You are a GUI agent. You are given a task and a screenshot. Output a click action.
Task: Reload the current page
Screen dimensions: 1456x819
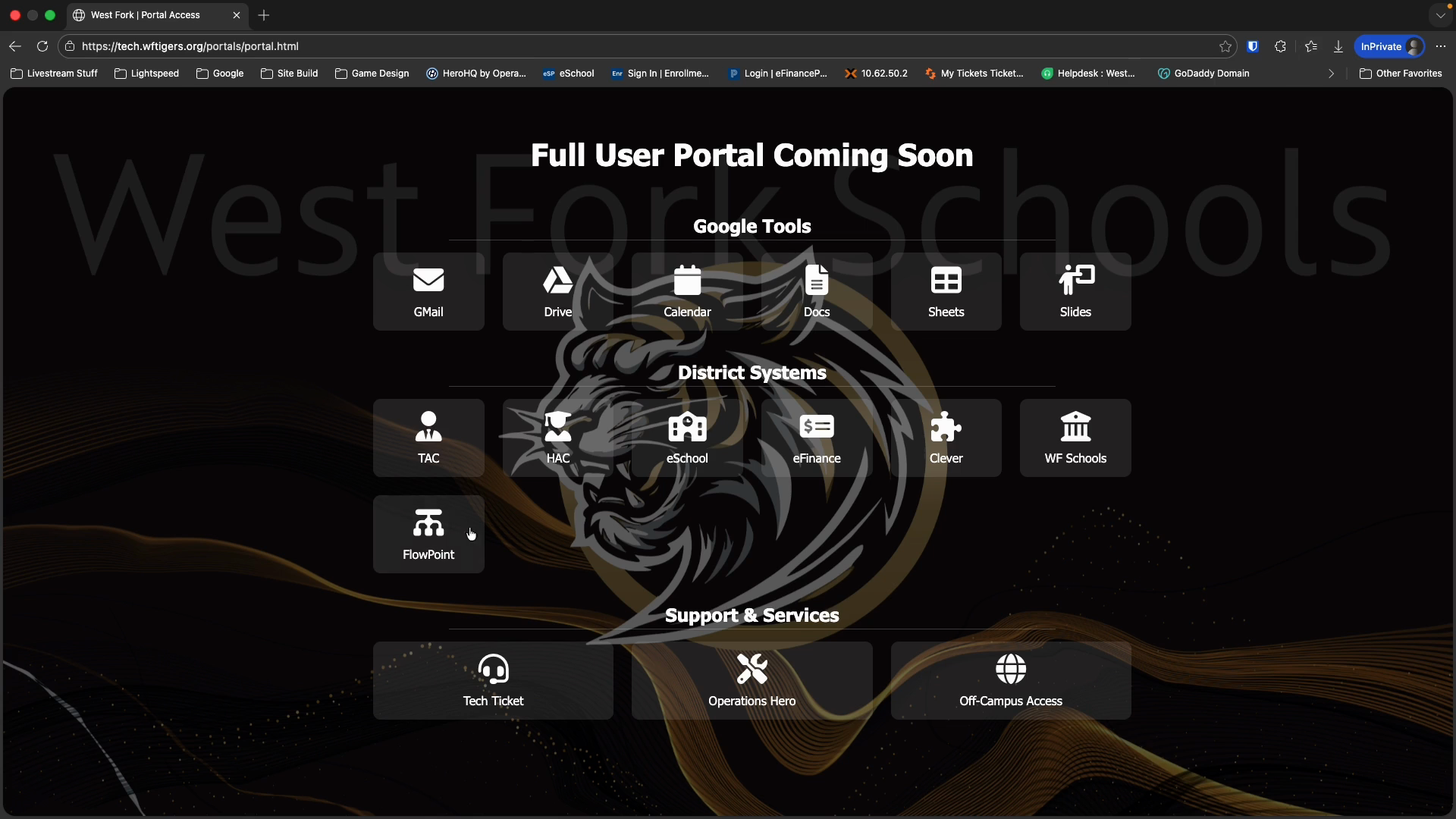click(x=42, y=45)
